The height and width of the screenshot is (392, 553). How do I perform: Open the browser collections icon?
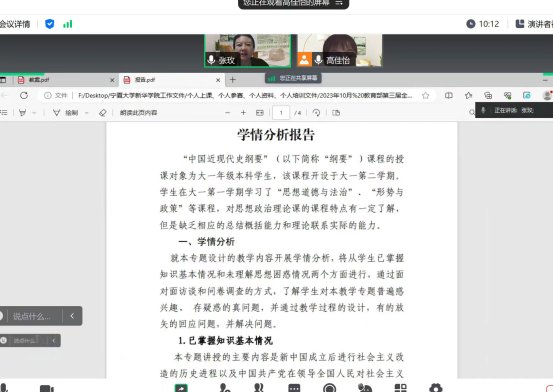pos(488,95)
